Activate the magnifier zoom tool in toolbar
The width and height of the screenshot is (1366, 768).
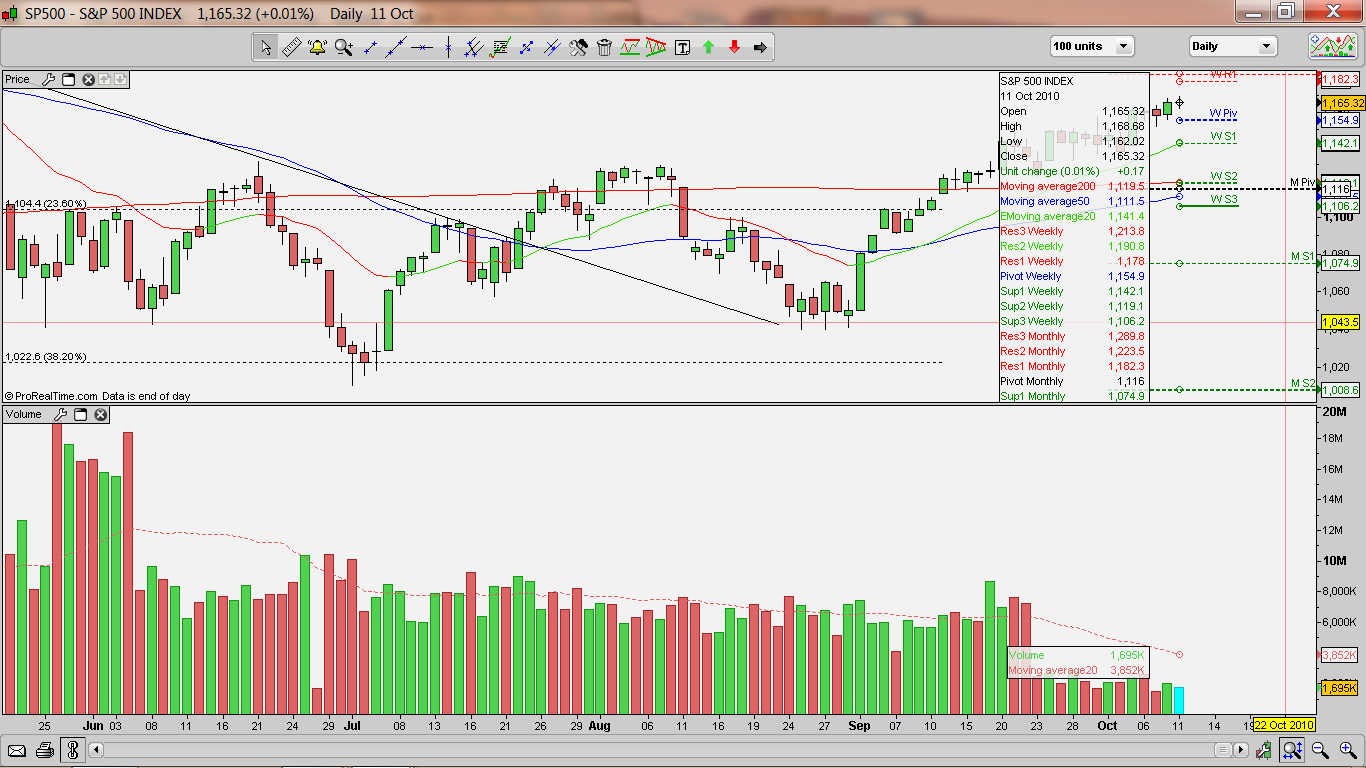point(344,47)
